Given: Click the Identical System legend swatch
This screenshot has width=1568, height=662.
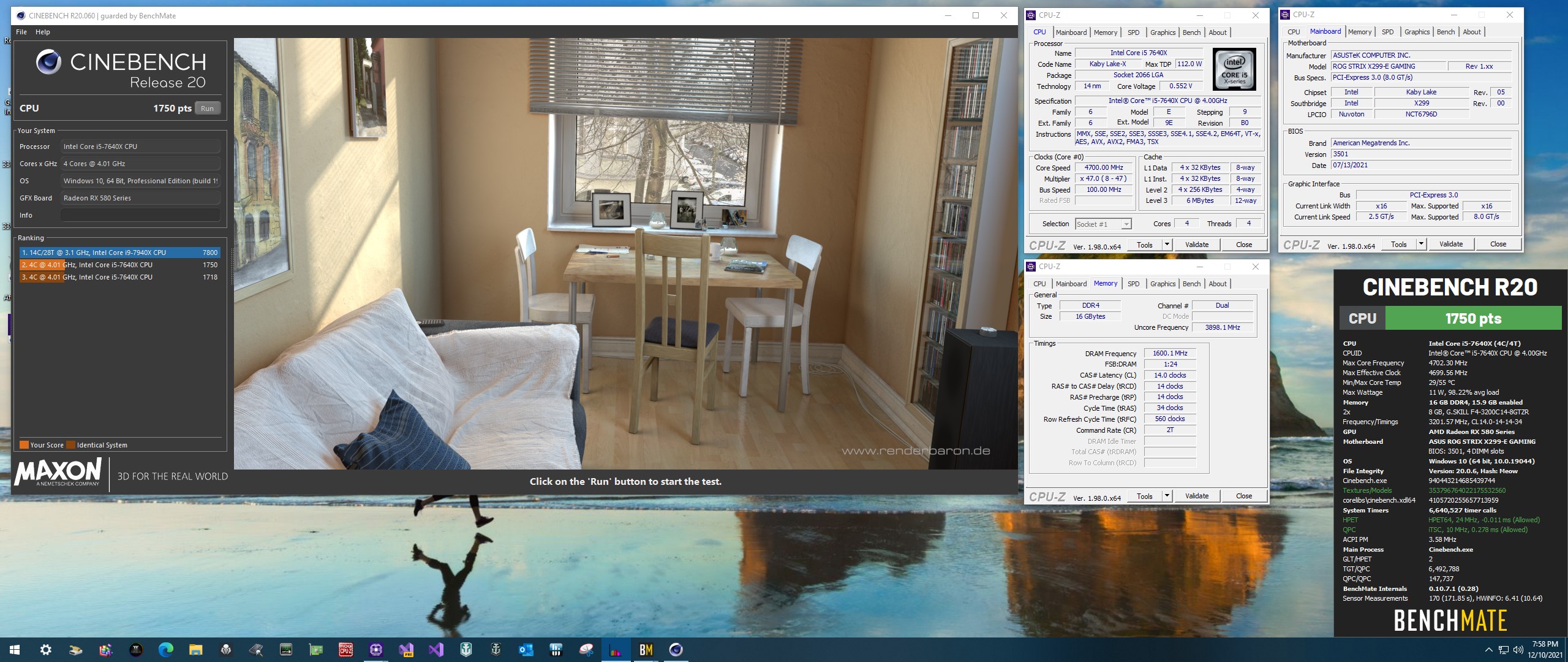Looking at the screenshot, I should click(x=71, y=445).
